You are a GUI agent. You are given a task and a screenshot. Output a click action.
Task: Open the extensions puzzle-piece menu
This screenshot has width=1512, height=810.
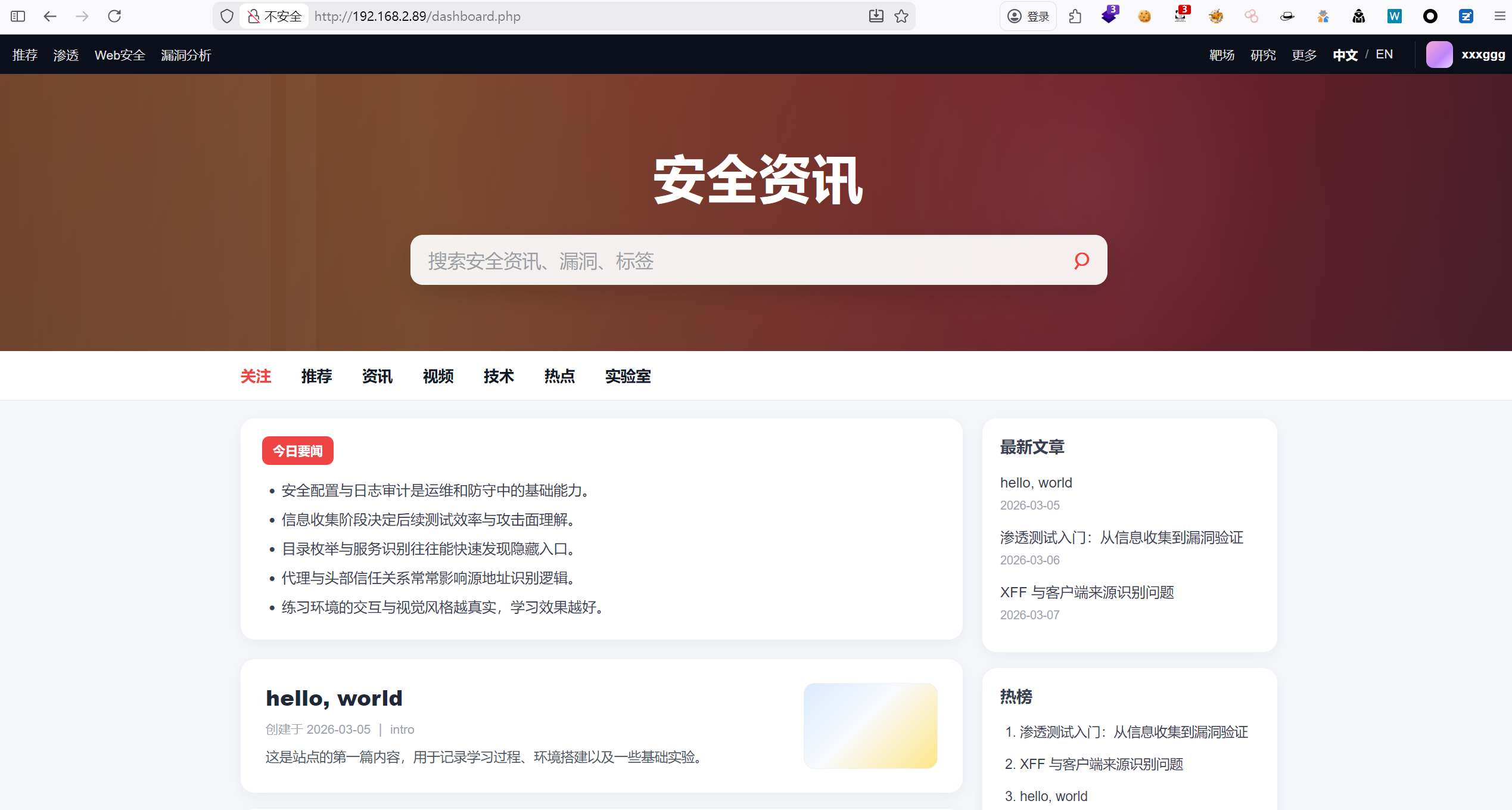[x=1075, y=16]
